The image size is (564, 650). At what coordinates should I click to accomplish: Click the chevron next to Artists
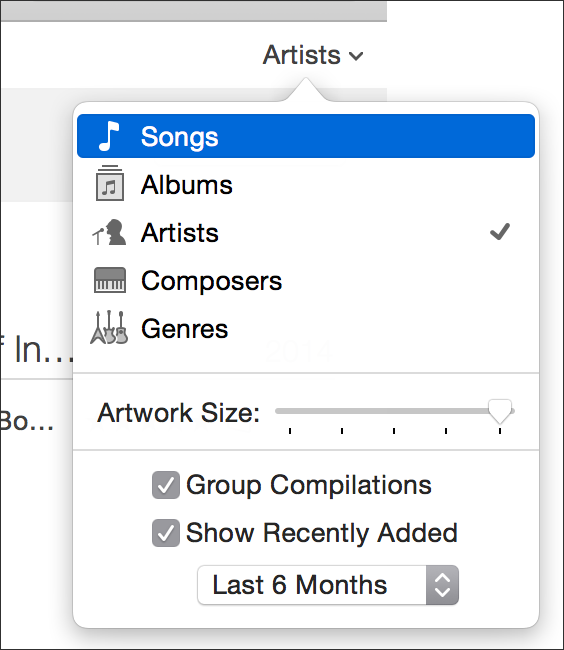[x=356, y=56]
